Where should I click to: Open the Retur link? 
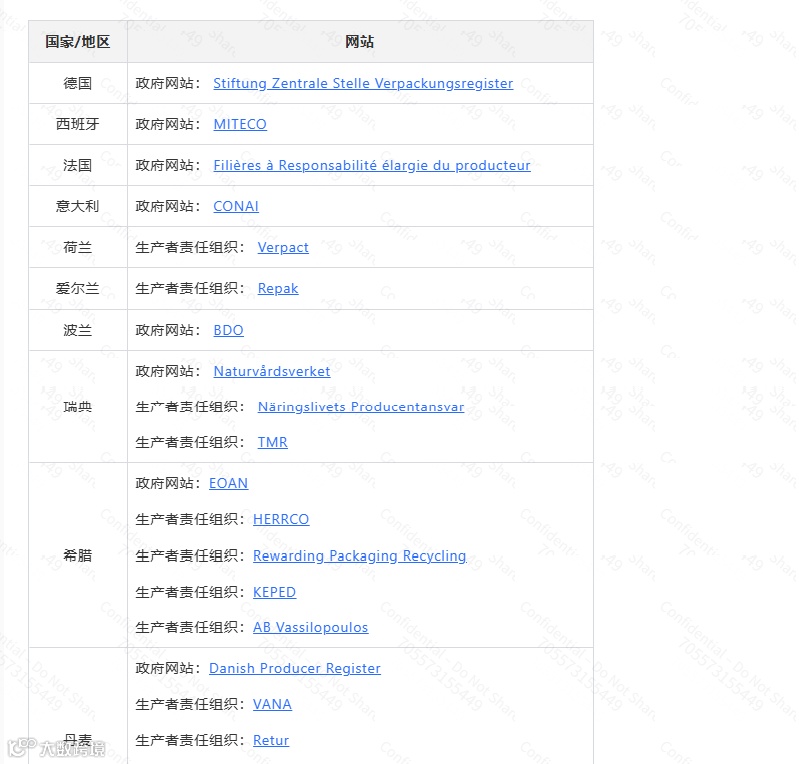pyautogui.click(x=271, y=741)
